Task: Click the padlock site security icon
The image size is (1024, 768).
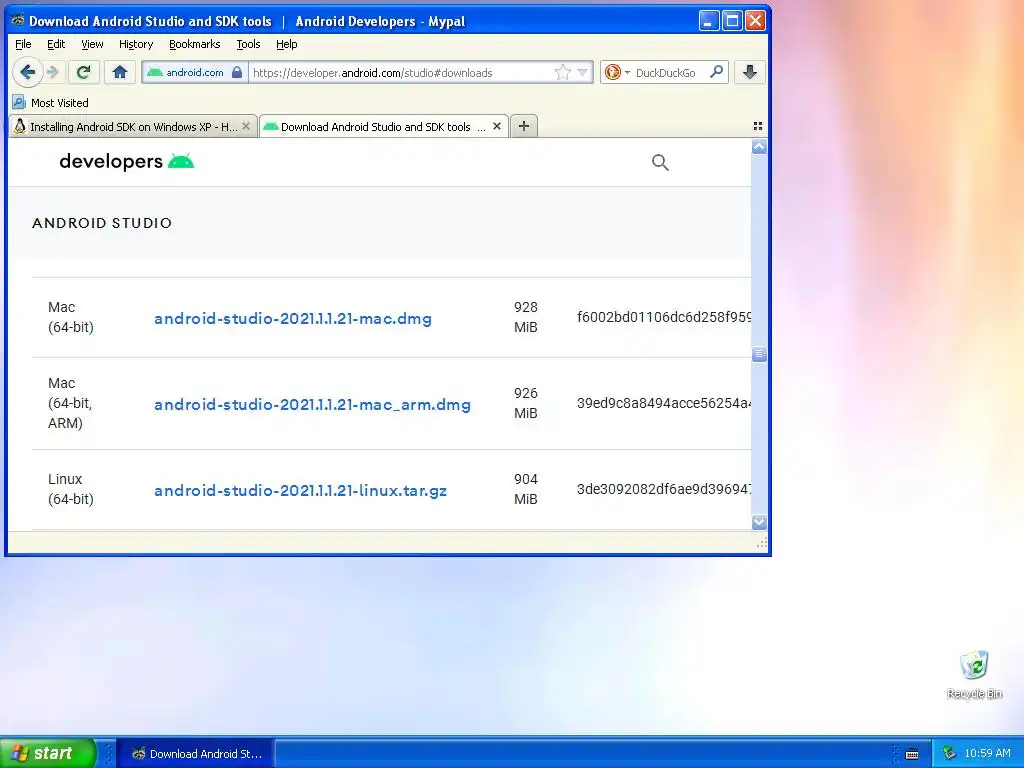Action: (237, 72)
